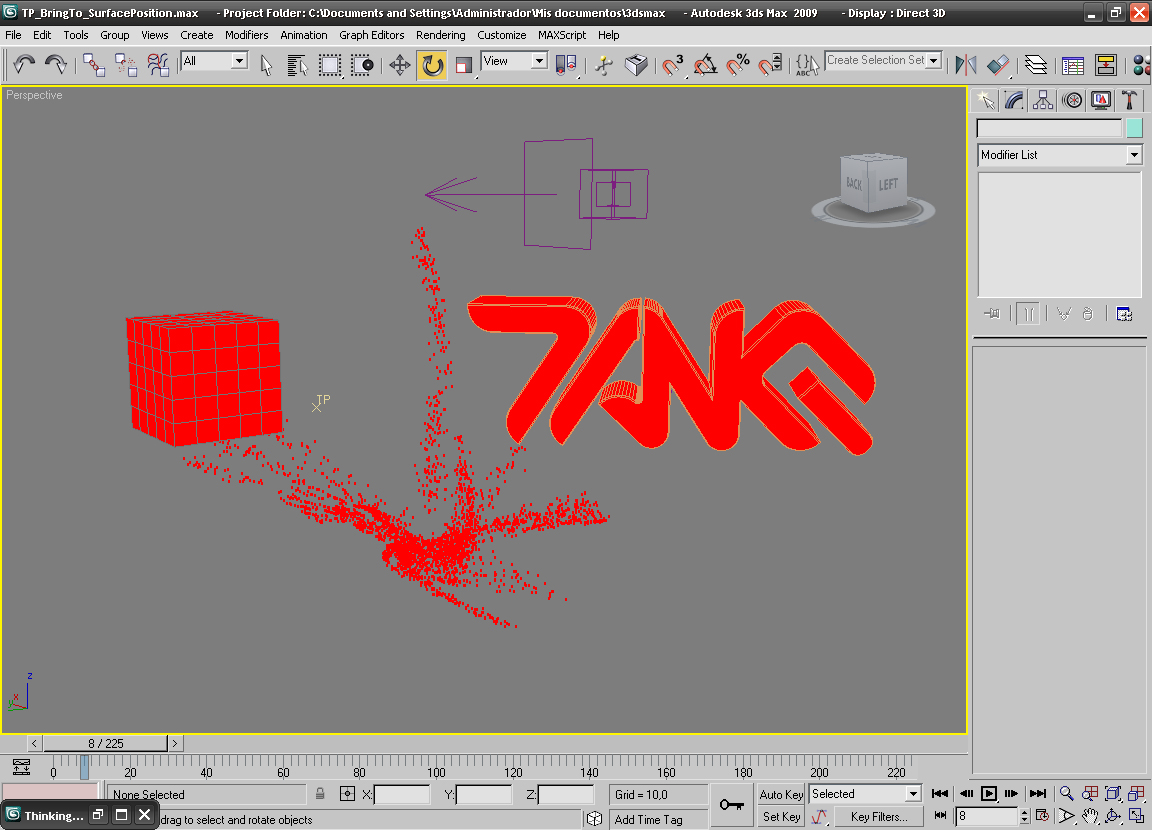Select the Select and Link tool
Screen dimensions: 1152x830
[x=93, y=65]
